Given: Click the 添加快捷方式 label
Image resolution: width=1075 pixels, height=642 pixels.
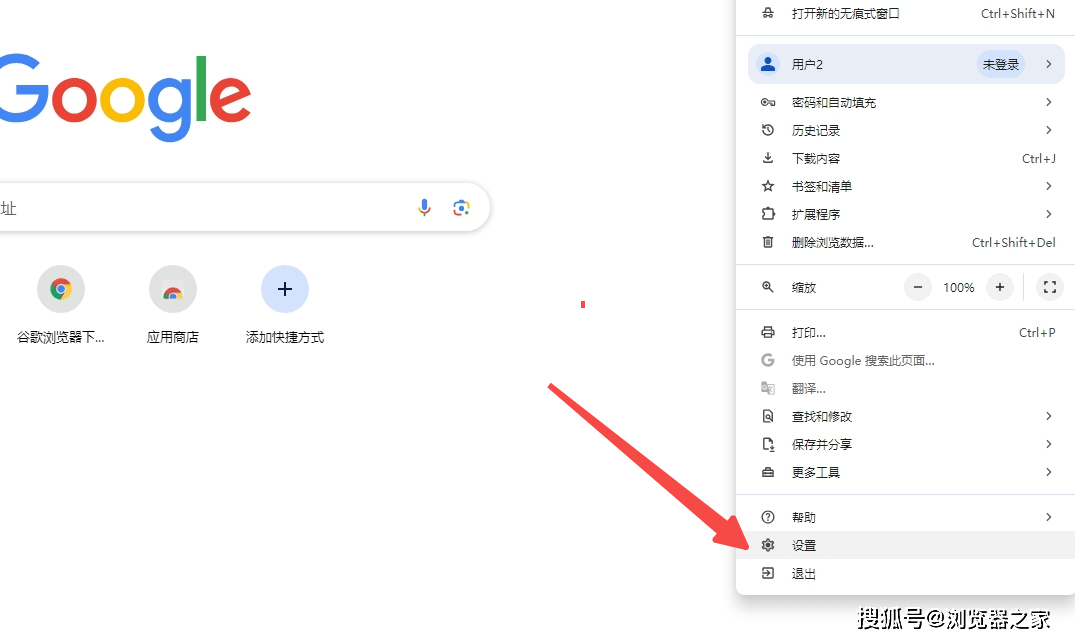Looking at the screenshot, I should coord(285,337).
